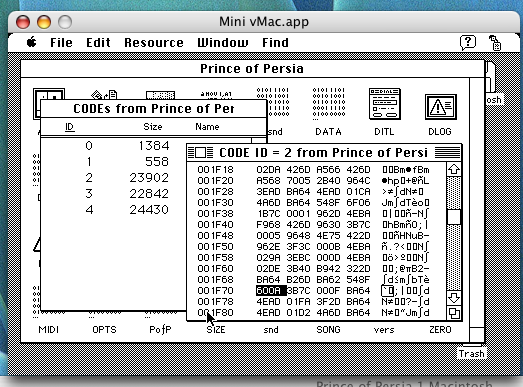Select the SIZE resource type label
This screenshot has height=387, width=523.
coord(216,330)
